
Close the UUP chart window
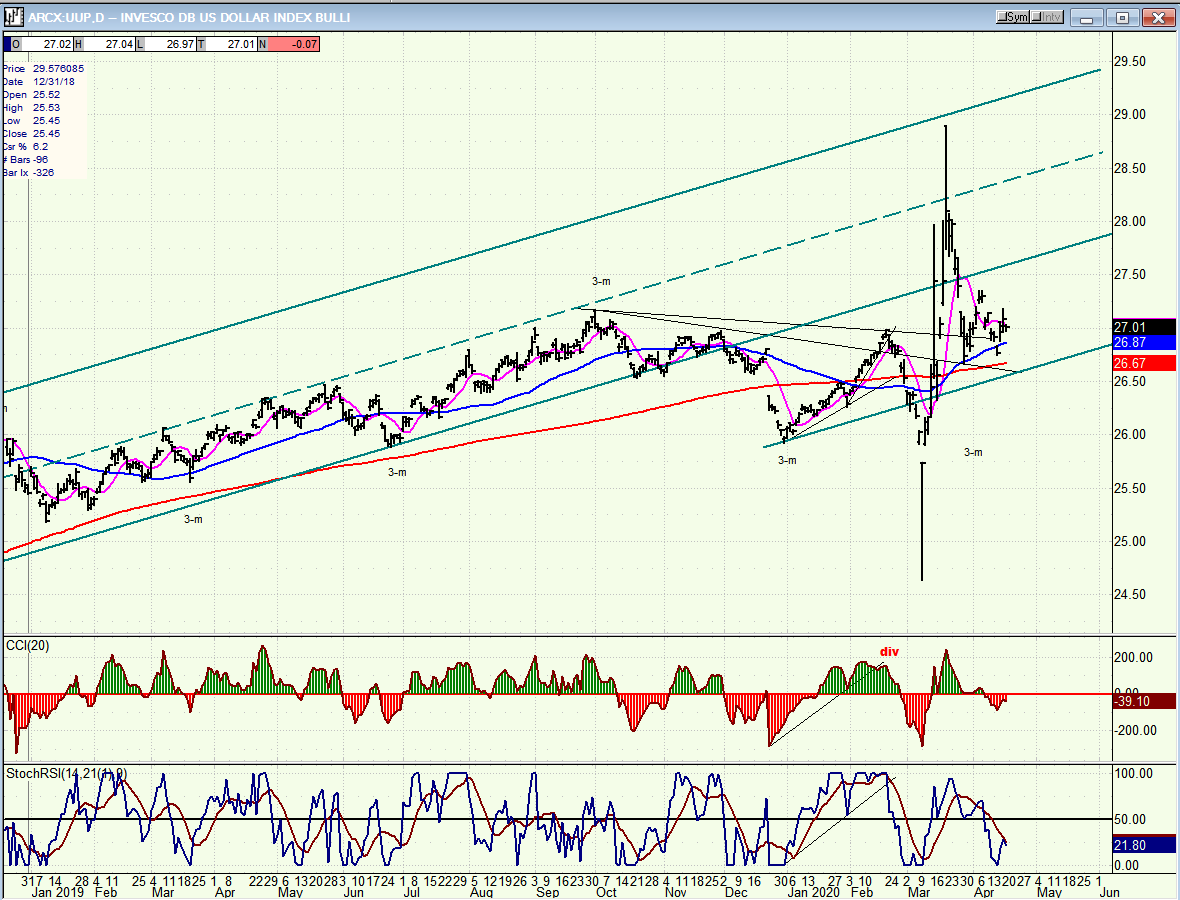click(x=1157, y=17)
